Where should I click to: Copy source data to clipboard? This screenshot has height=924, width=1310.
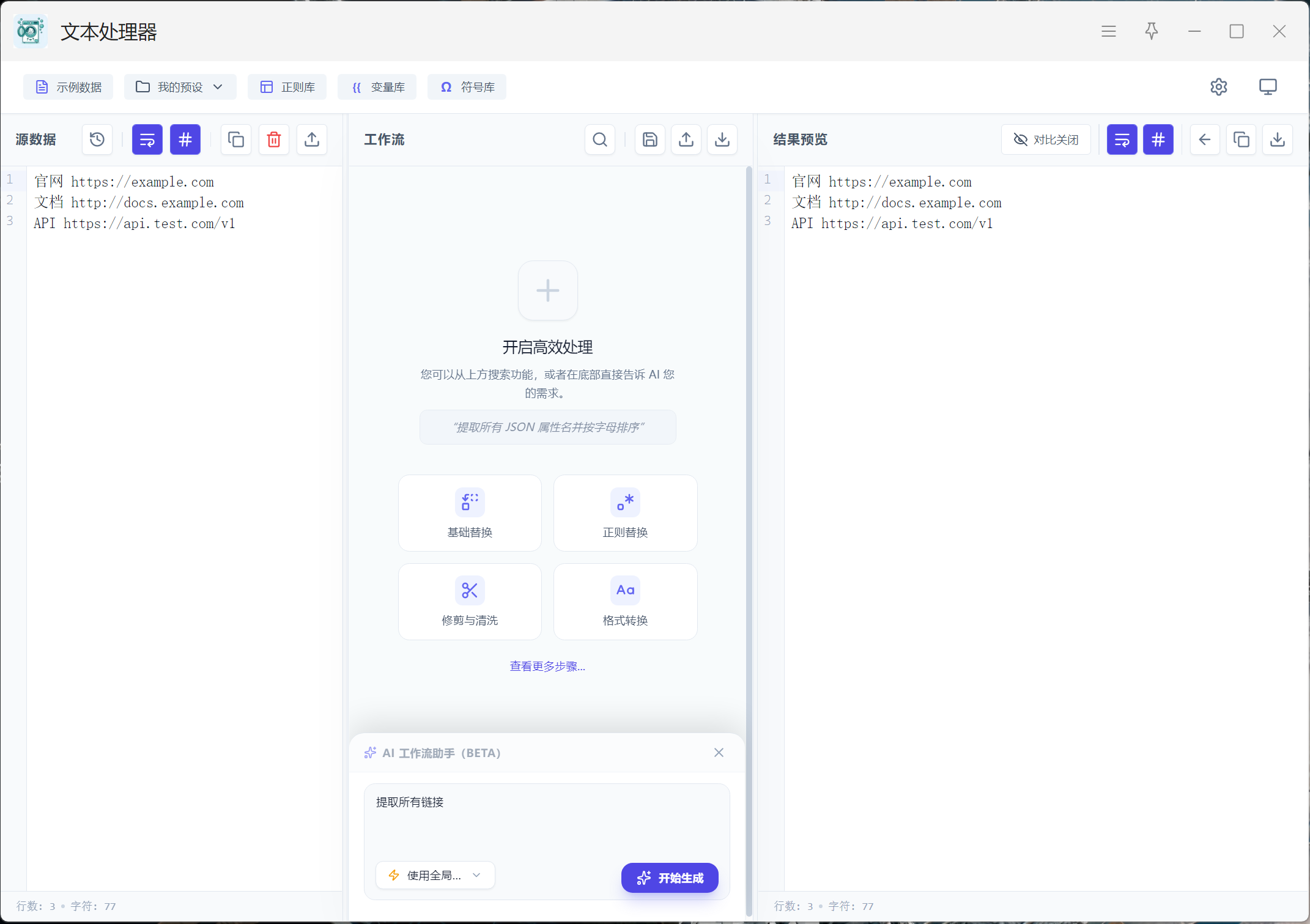click(x=236, y=139)
